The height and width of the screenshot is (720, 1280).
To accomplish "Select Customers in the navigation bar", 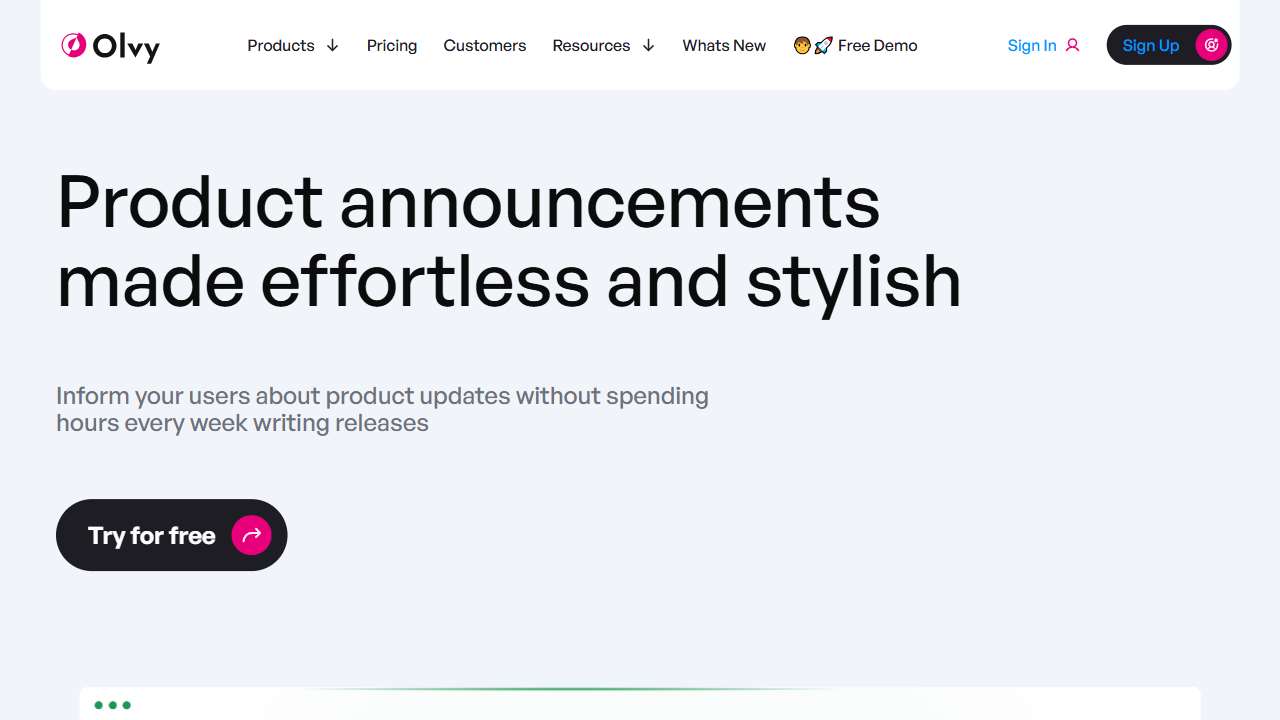I will 485,45.
